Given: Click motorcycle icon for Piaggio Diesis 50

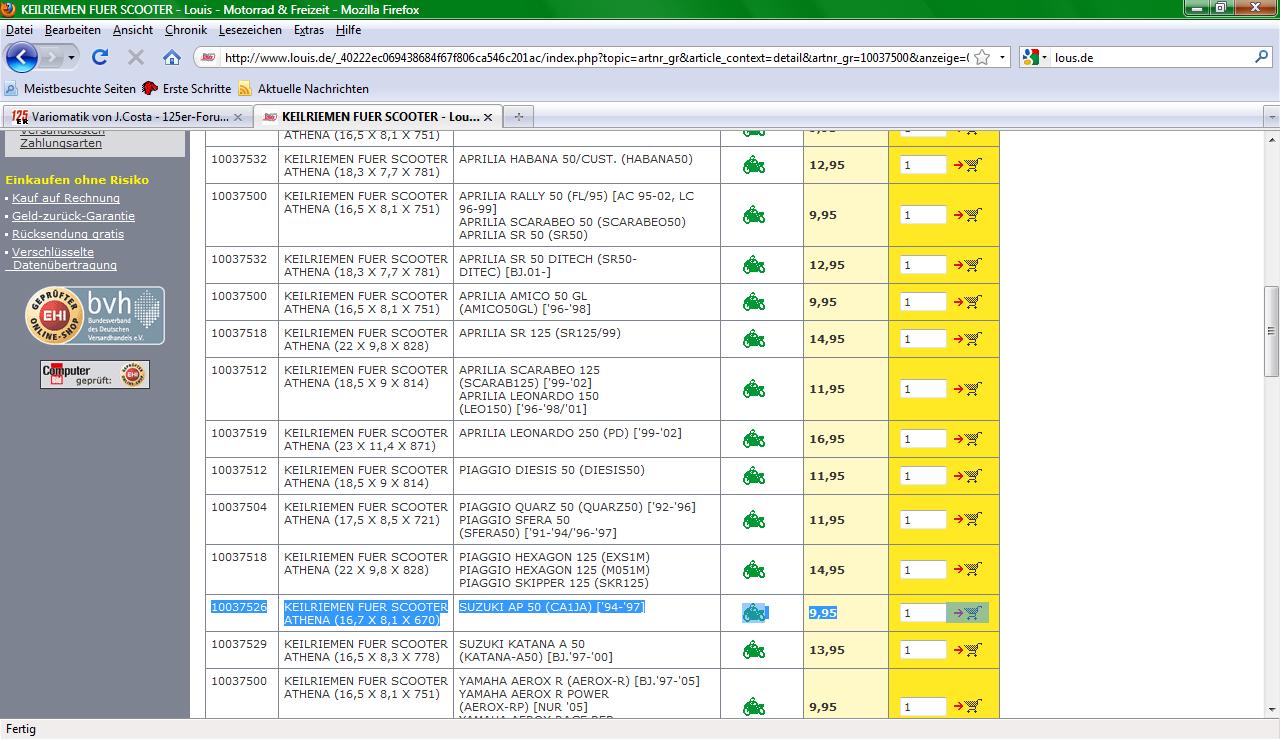Looking at the screenshot, I should pyautogui.click(x=754, y=476).
